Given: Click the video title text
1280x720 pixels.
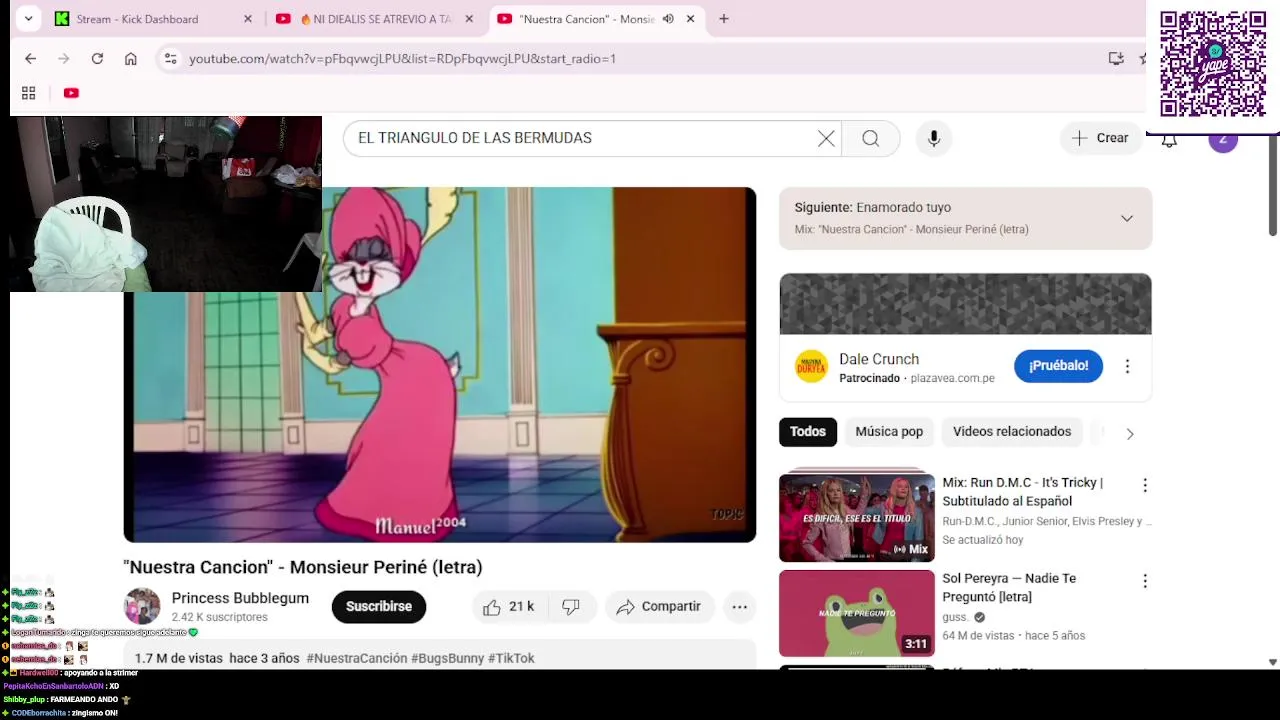Looking at the screenshot, I should point(303,567).
